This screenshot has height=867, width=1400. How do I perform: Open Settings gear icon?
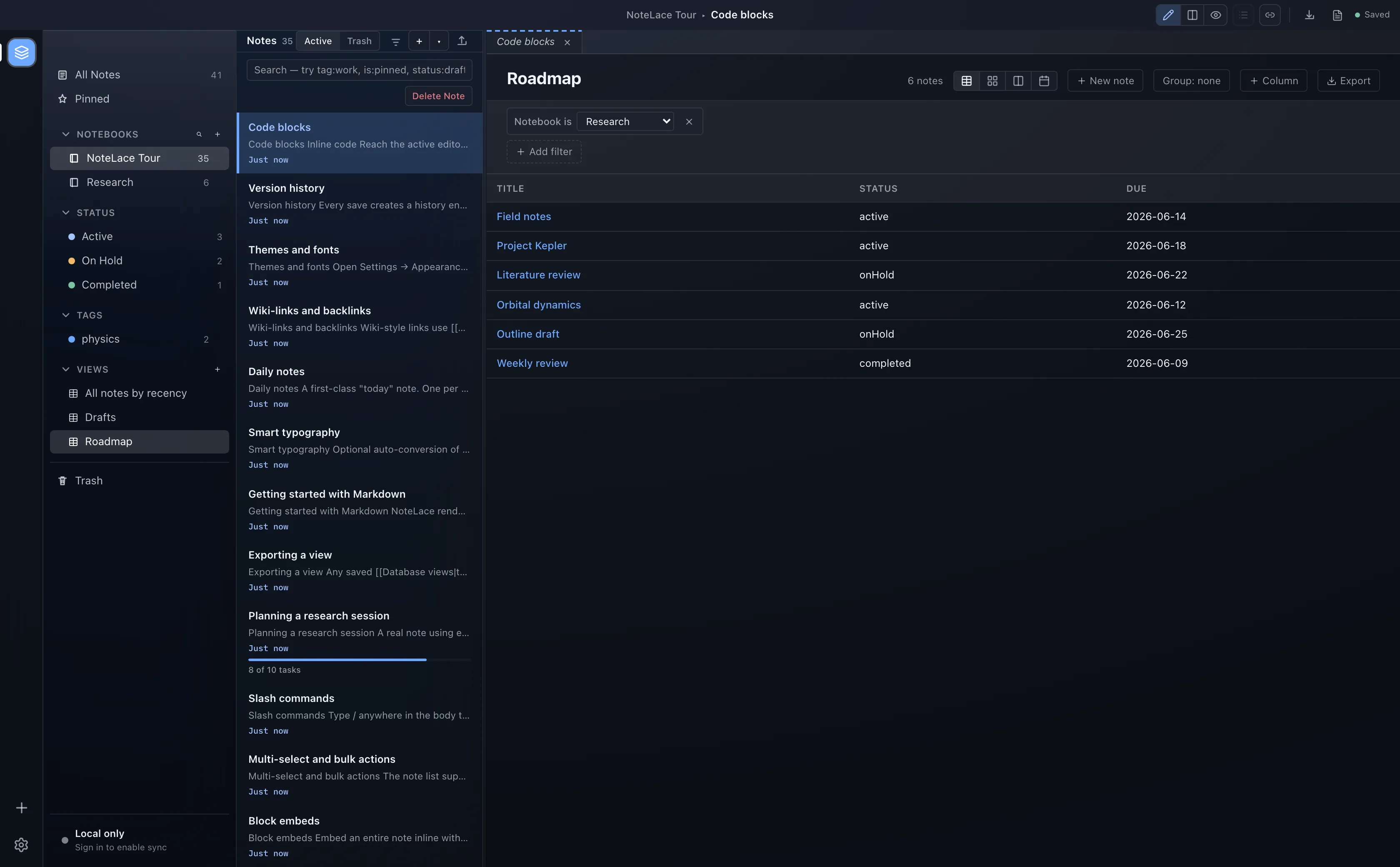[x=21, y=844]
